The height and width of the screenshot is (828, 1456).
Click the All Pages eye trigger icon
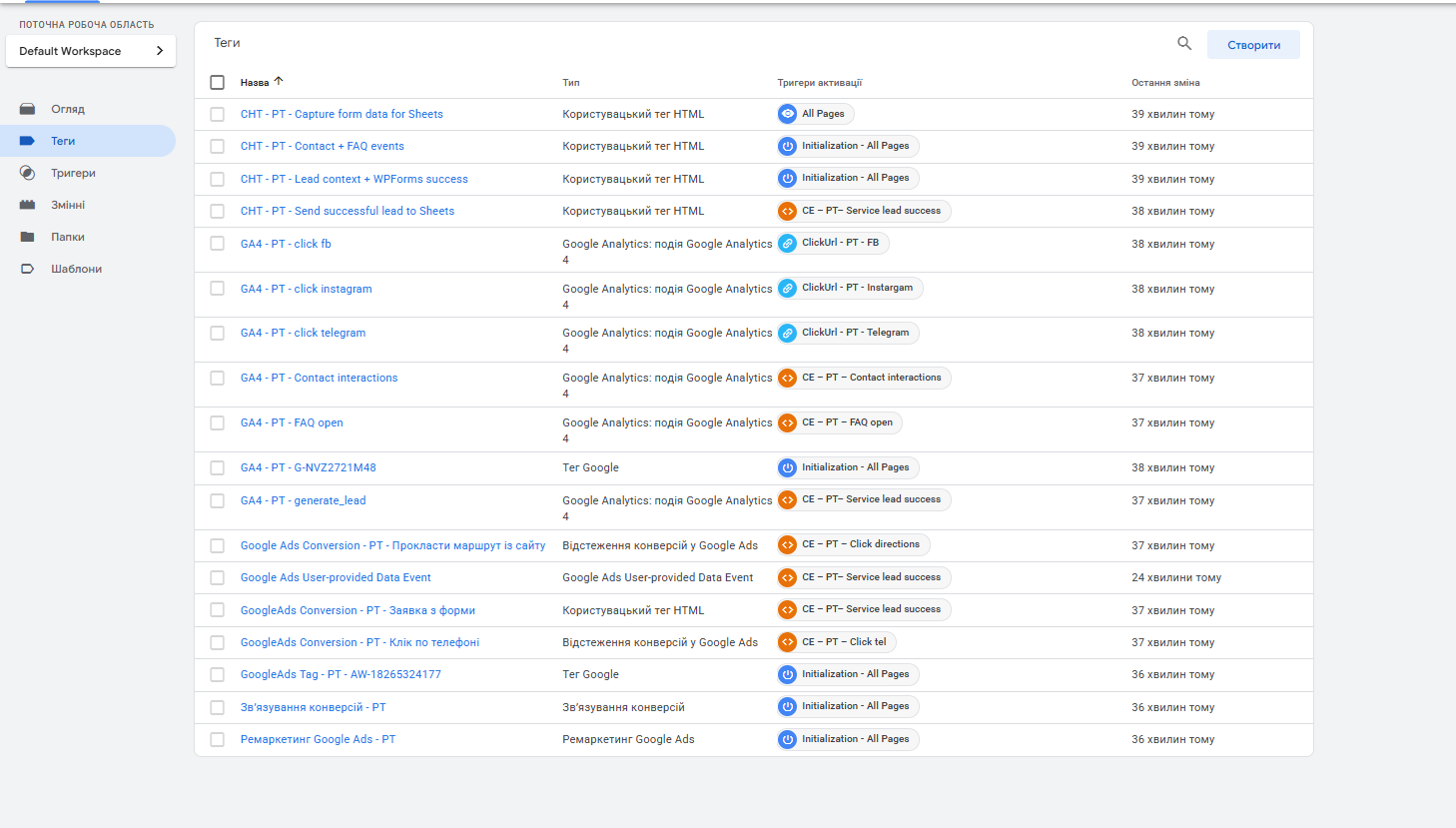[788, 114]
